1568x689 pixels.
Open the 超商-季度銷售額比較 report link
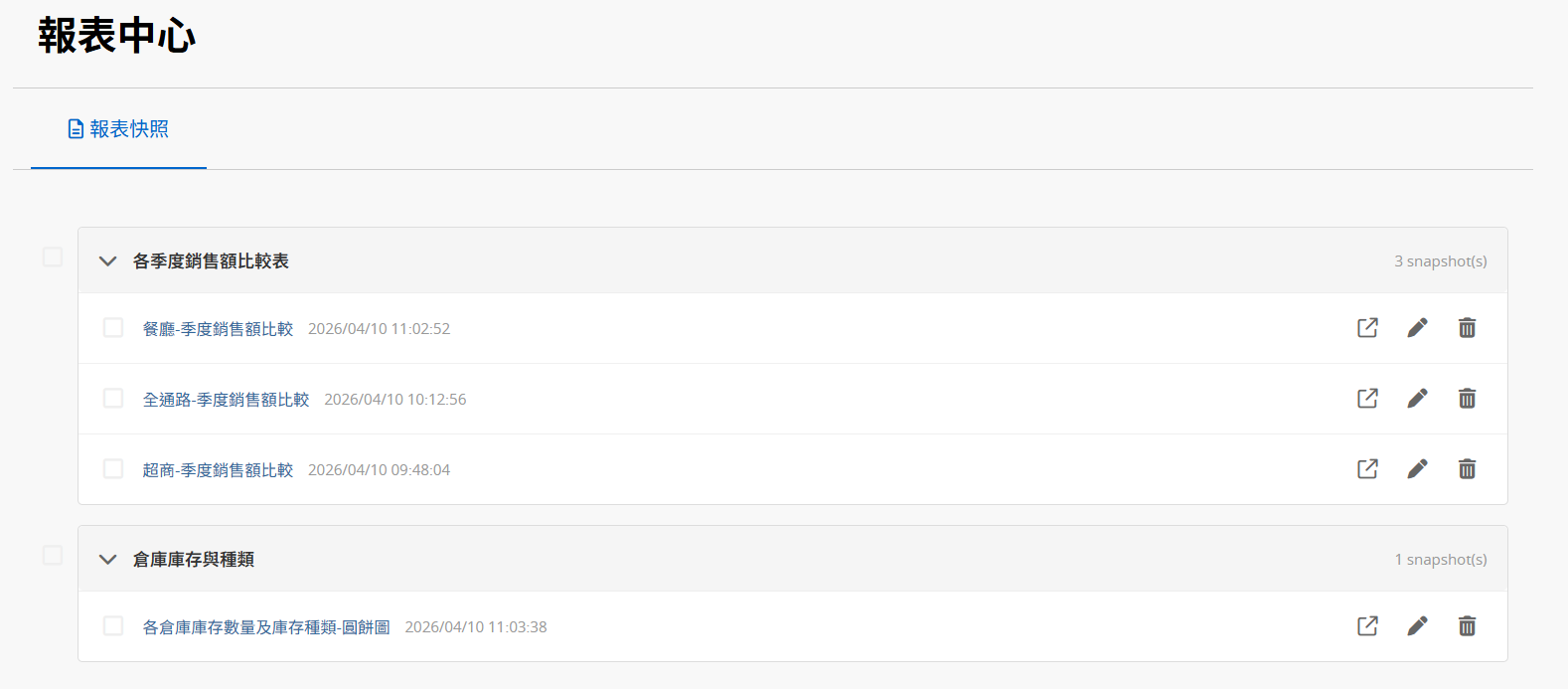[x=218, y=470]
